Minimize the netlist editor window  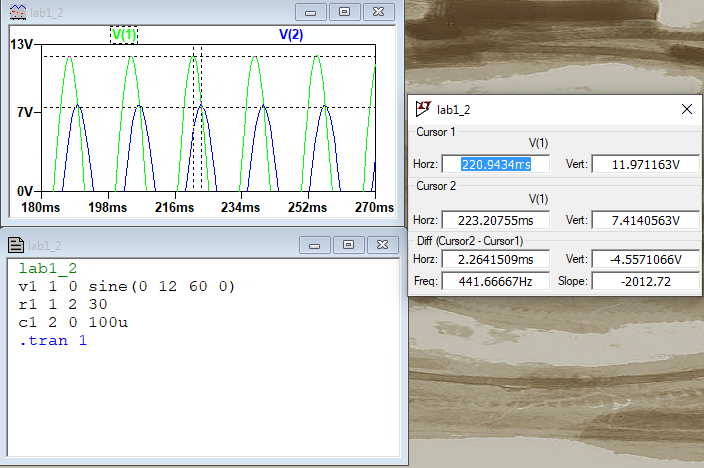tap(314, 244)
